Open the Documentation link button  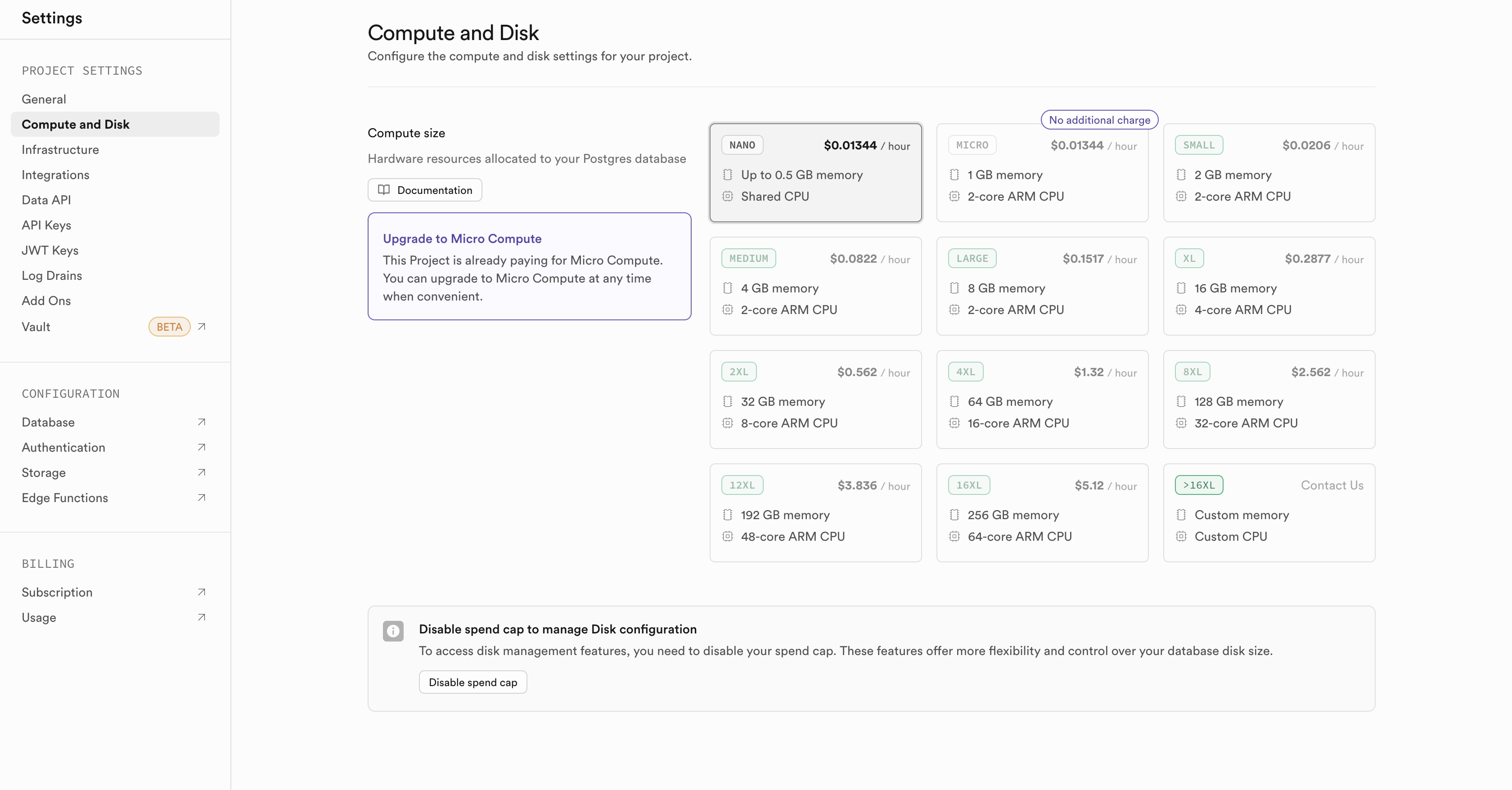[x=424, y=190]
